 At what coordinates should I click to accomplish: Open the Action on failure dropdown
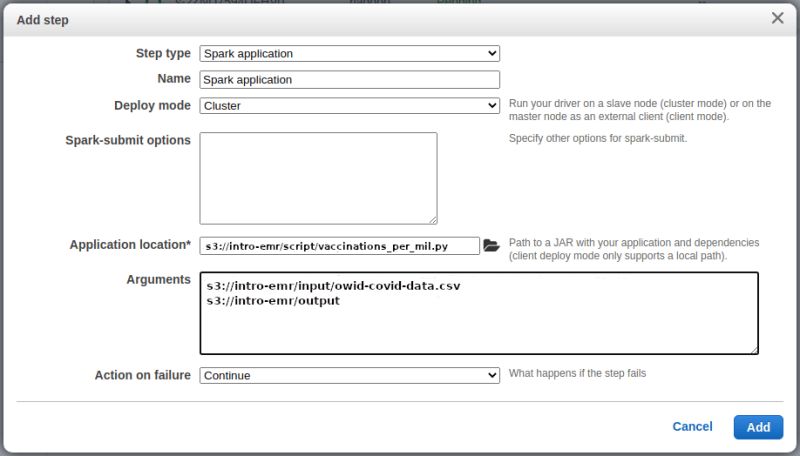pyautogui.click(x=349, y=375)
